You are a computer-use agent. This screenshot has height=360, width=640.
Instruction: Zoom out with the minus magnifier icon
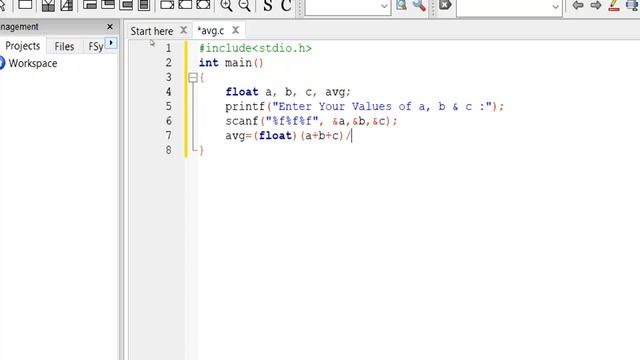pos(244,5)
